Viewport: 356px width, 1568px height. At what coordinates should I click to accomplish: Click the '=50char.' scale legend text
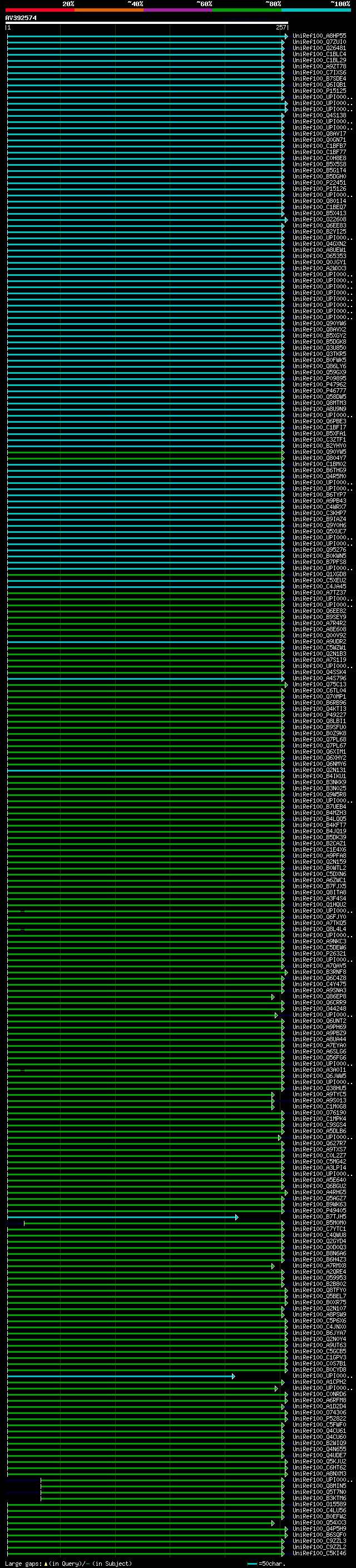click(x=272, y=1563)
